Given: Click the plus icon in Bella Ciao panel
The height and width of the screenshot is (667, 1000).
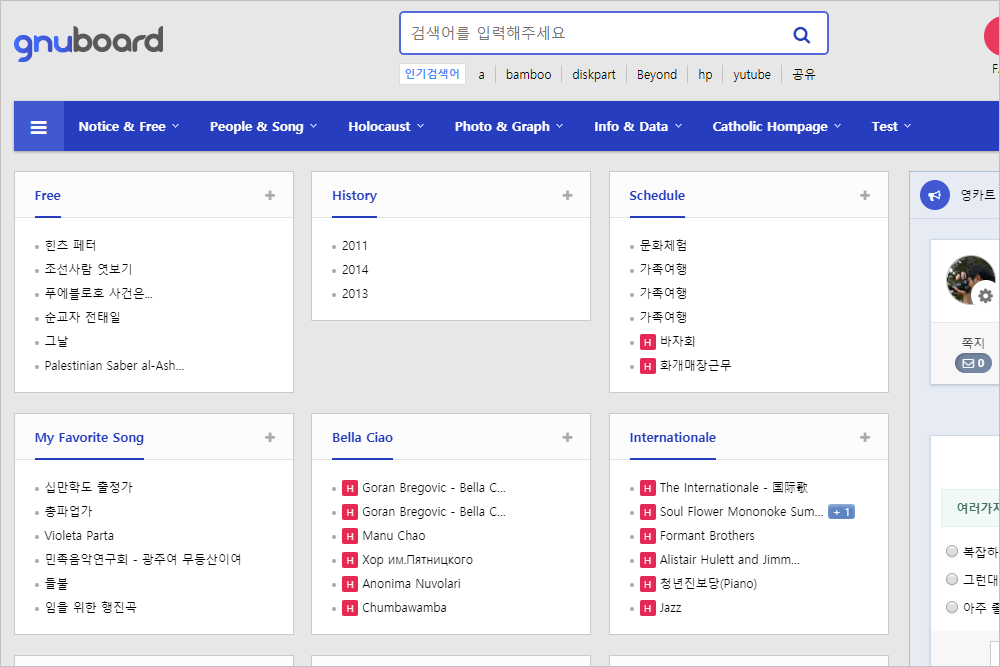Looking at the screenshot, I should [x=567, y=438].
